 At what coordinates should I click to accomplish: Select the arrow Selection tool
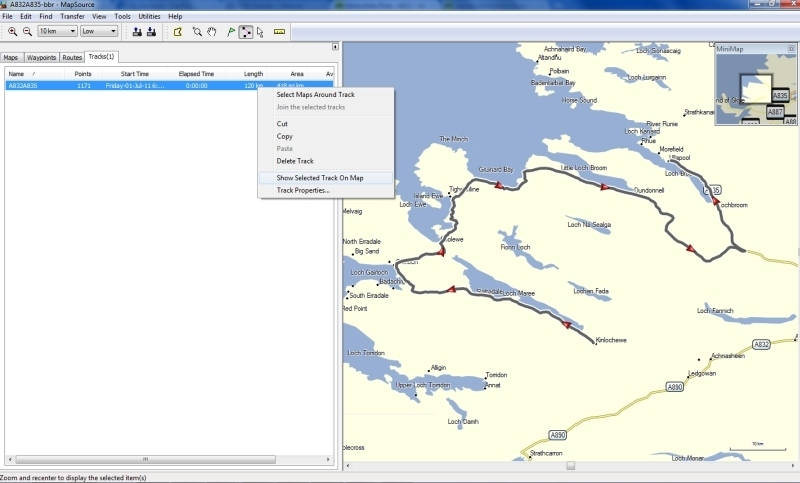[x=260, y=32]
